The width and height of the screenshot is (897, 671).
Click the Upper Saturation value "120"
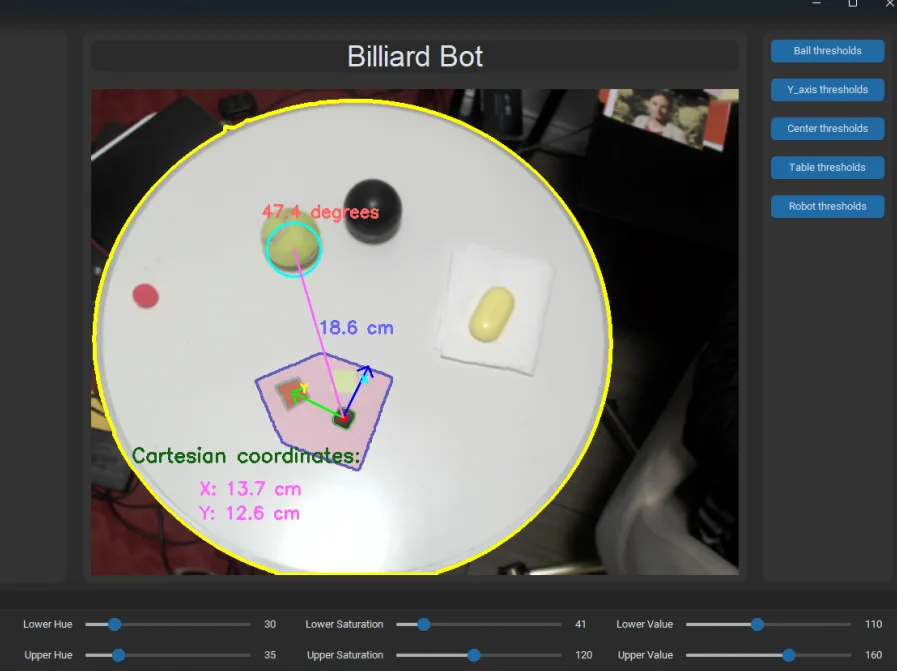584,655
